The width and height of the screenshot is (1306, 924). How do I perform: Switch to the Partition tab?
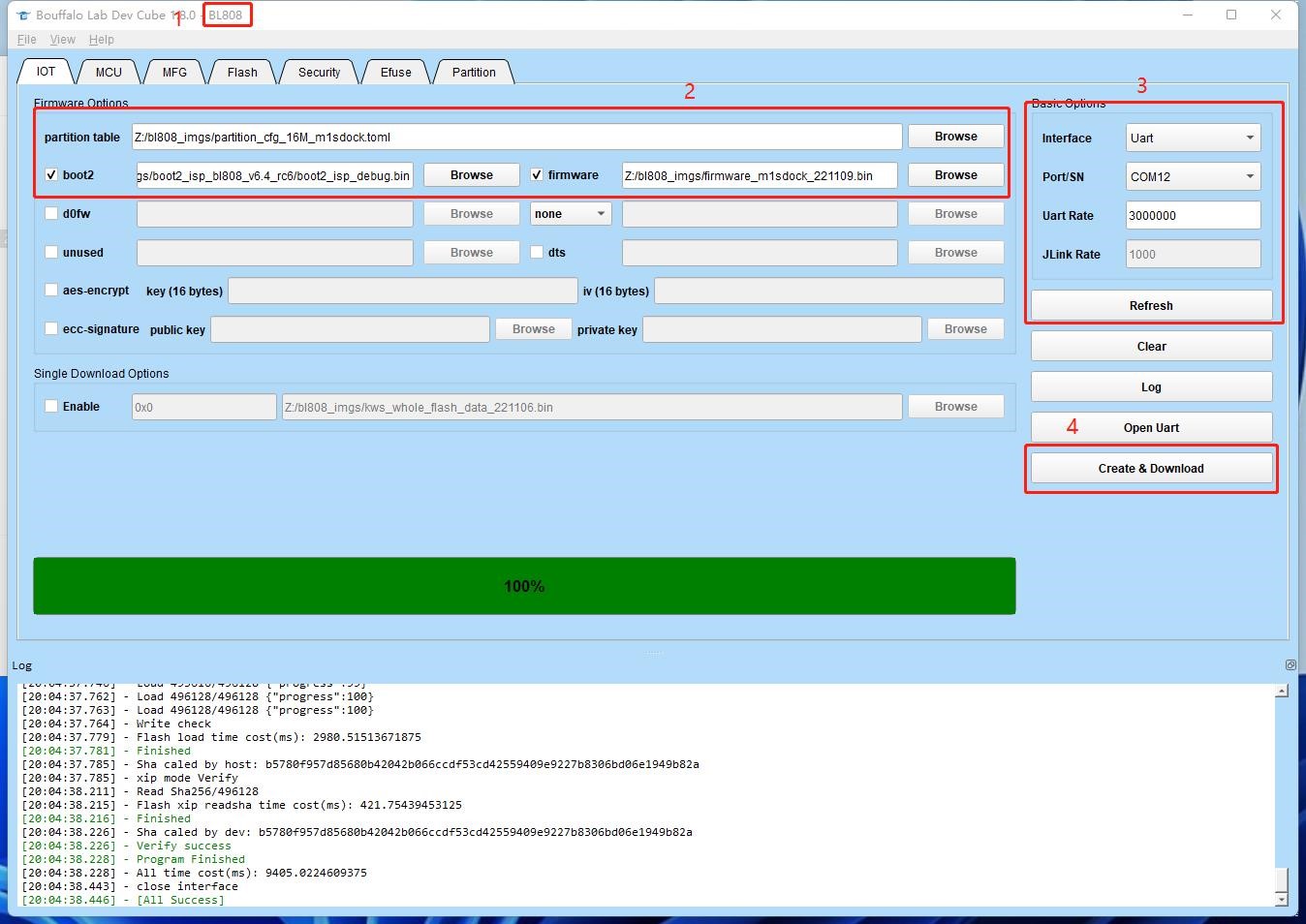pyautogui.click(x=474, y=73)
